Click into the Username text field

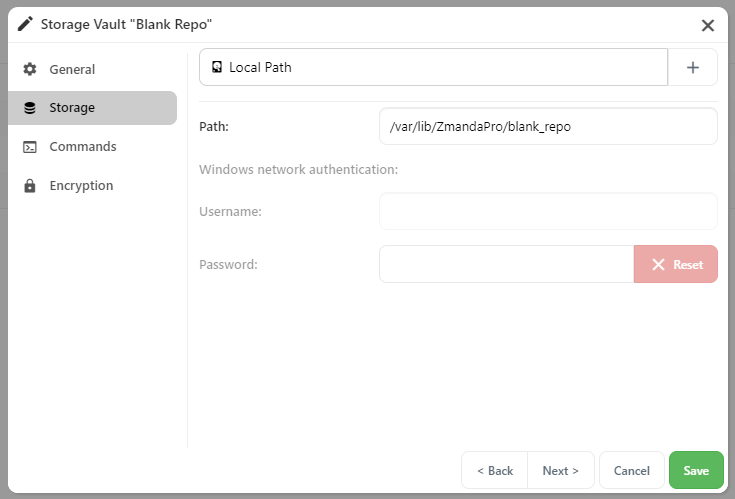tap(548, 211)
